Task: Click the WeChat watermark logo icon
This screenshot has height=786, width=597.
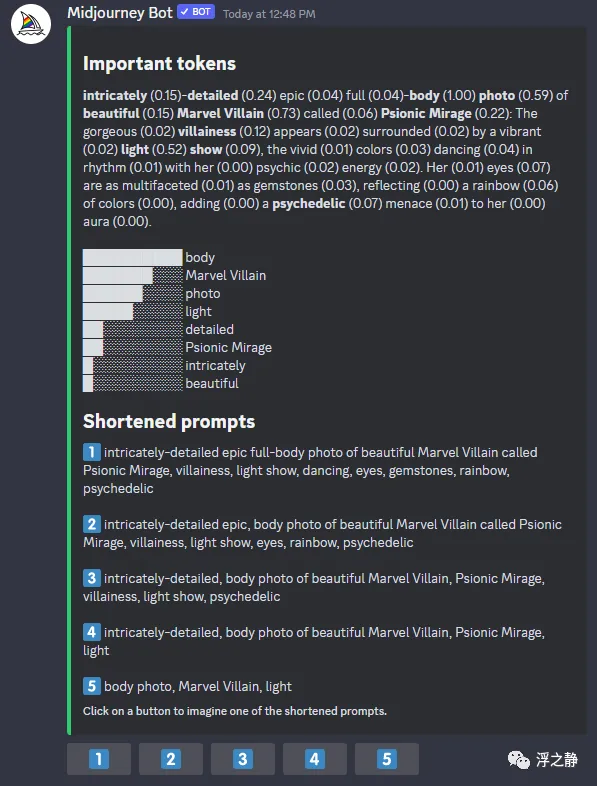Action: [x=518, y=760]
